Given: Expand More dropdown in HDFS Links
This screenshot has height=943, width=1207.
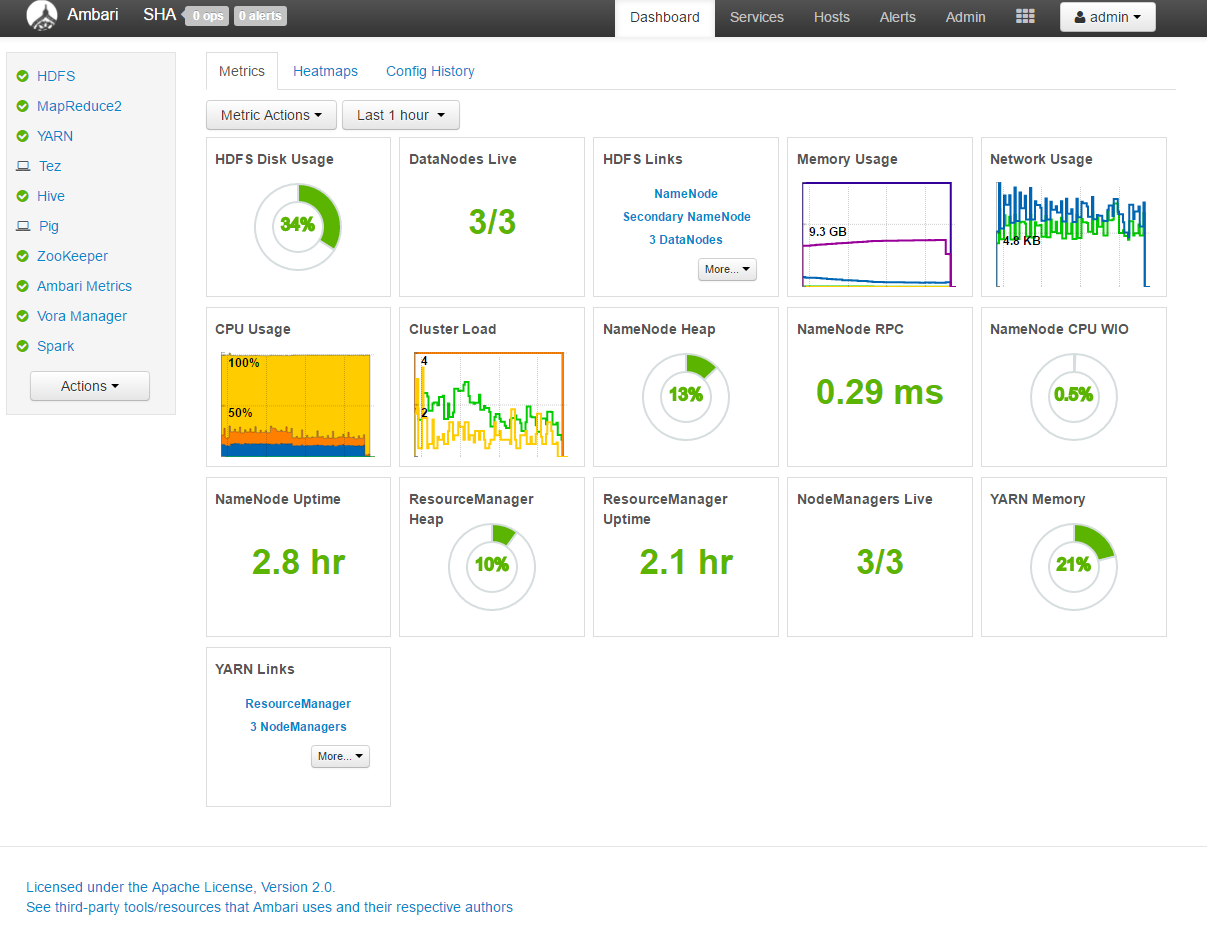Looking at the screenshot, I should click(727, 269).
